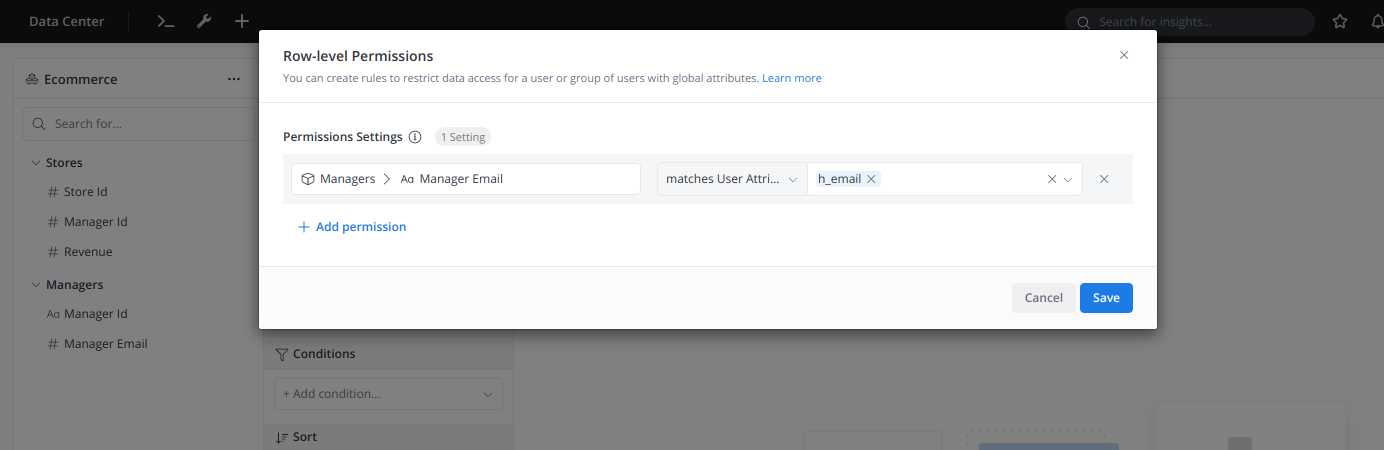
Task: Select Manager Email in the sidebar
Action: pos(97,344)
